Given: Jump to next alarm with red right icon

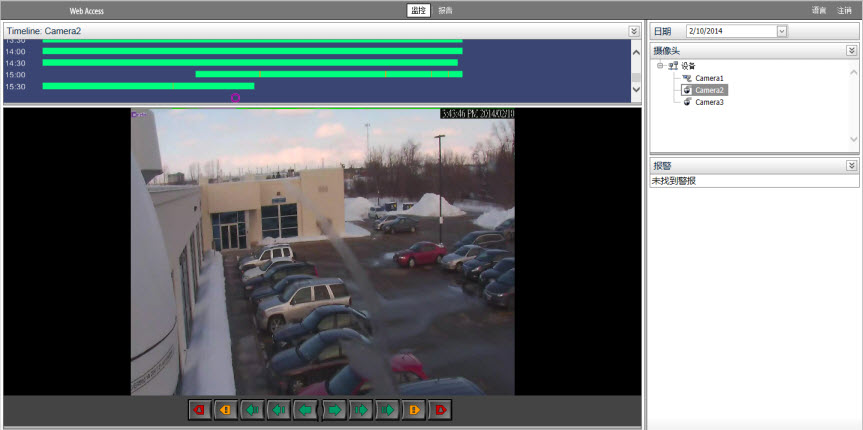Looking at the screenshot, I should [440, 410].
